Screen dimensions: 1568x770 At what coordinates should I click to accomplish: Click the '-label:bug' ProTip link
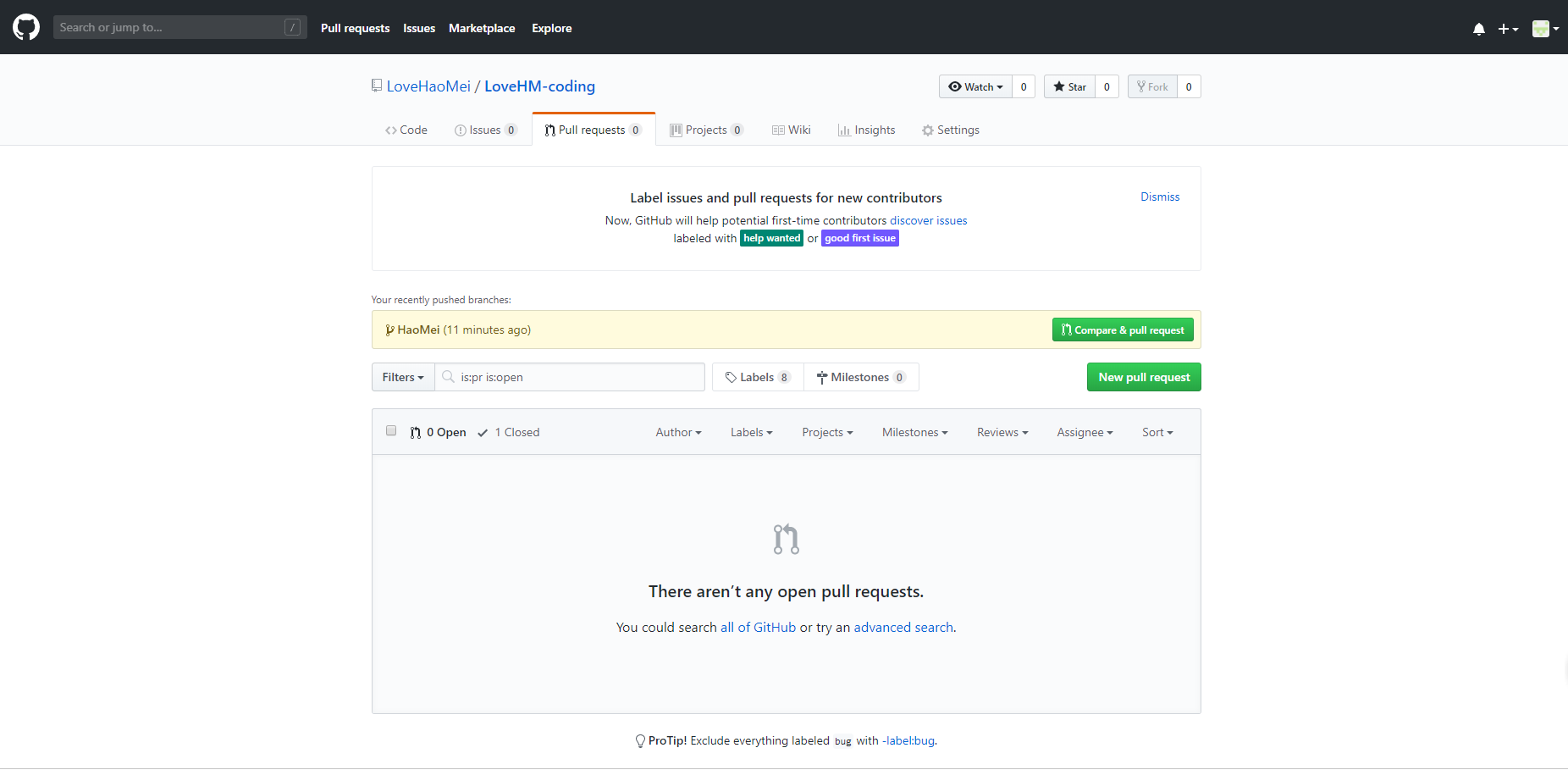[908, 740]
